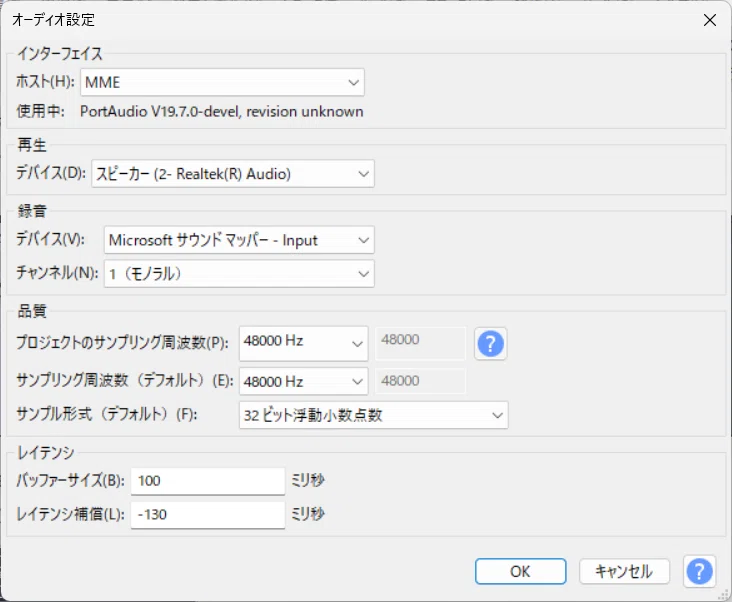Image resolution: width=732 pixels, height=602 pixels.
Task: Click the レイテンシ補償(L): label
Action: 70,514
